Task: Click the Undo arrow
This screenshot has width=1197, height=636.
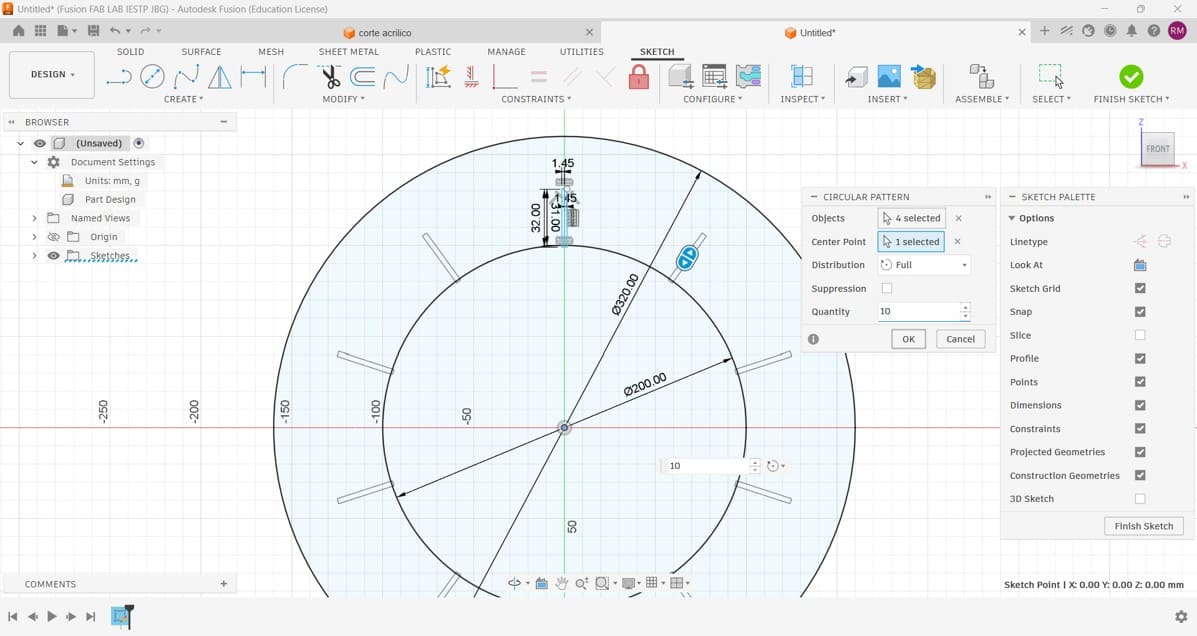Action: pyautogui.click(x=115, y=31)
